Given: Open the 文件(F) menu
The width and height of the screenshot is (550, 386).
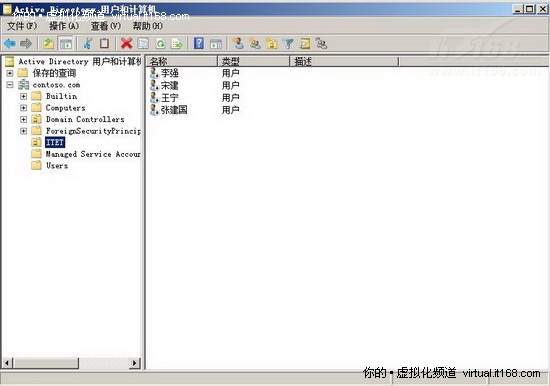Looking at the screenshot, I should (22, 26).
